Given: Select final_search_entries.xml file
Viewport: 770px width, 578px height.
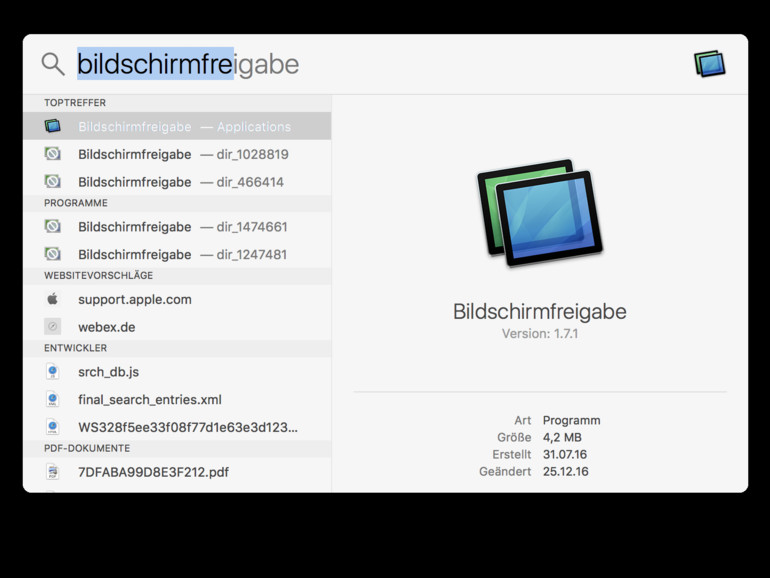Looking at the screenshot, I should (177, 399).
